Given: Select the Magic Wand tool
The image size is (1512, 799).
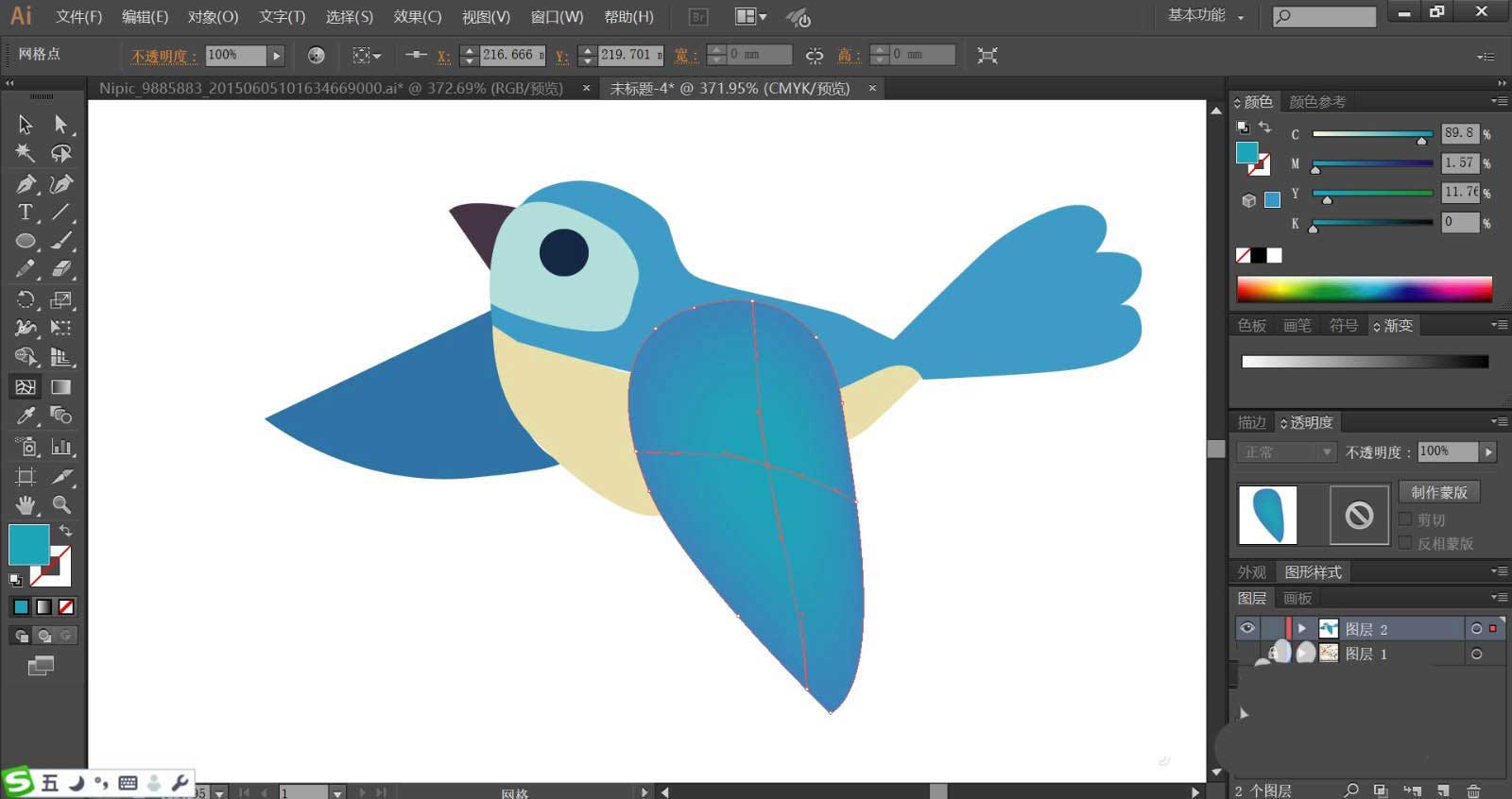Looking at the screenshot, I should click(x=26, y=153).
